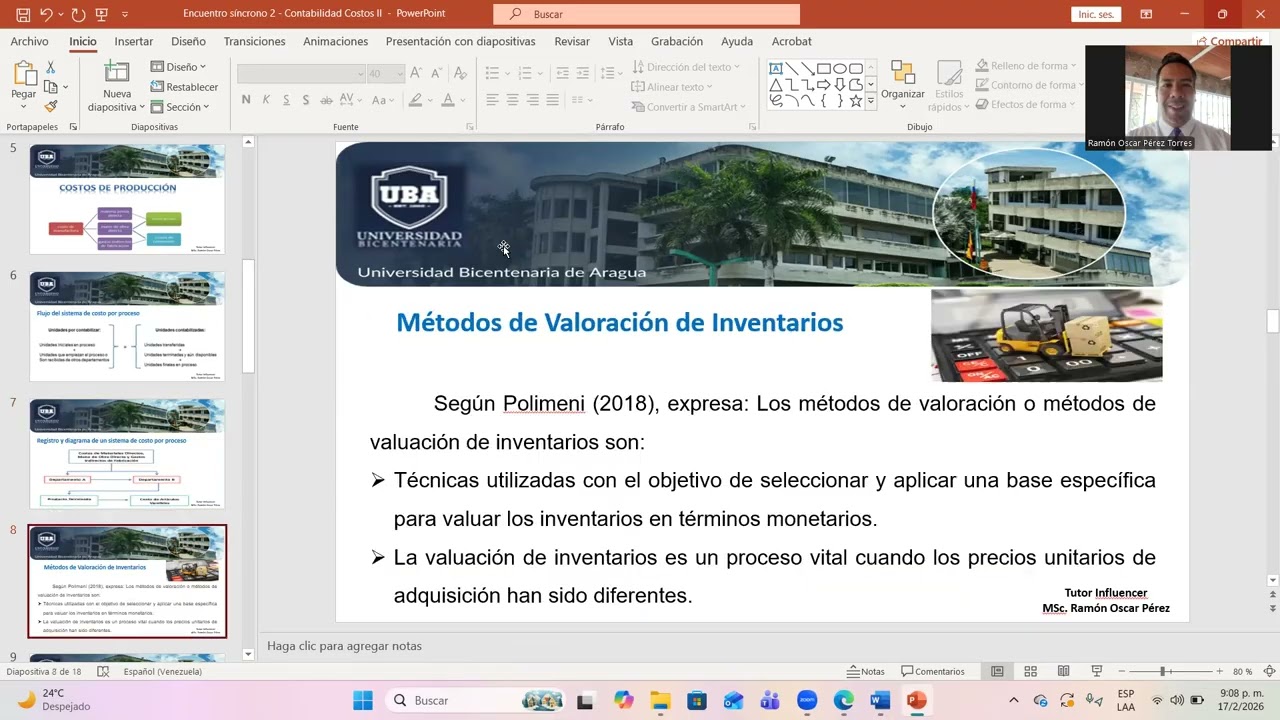
Task: Click Restablecer slide layout
Action: tap(185, 87)
